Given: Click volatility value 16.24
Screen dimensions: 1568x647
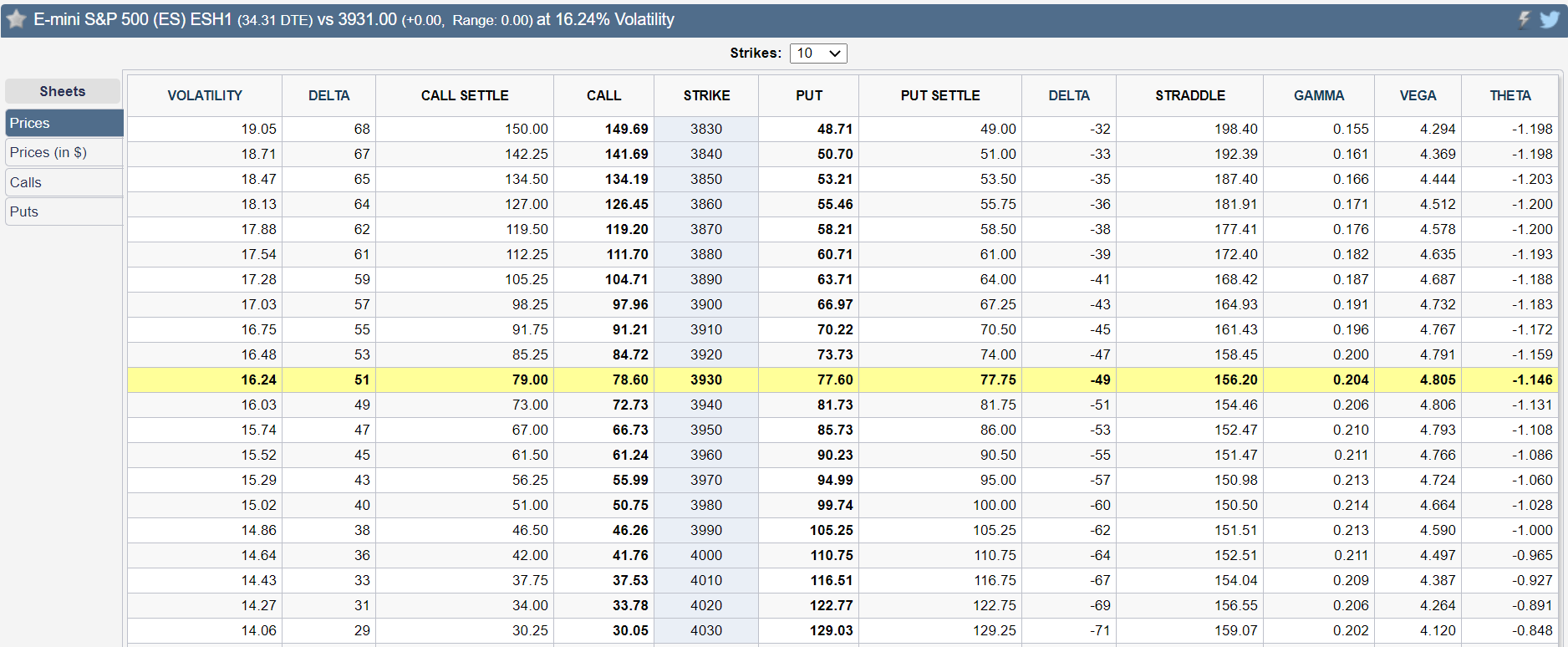Looking at the screenshot, I should [x=259, y=380].
